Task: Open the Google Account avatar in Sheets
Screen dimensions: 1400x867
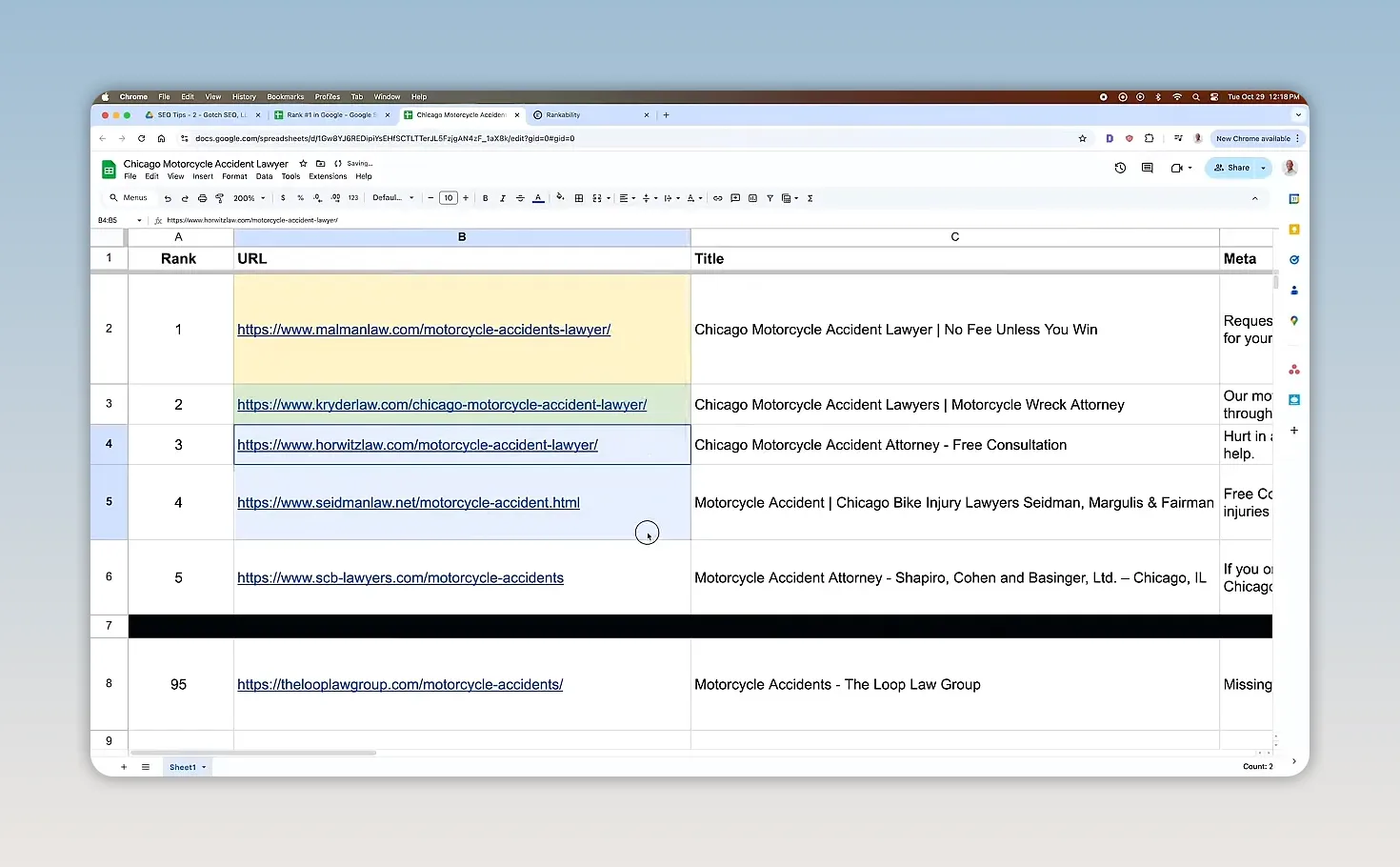Action: click(1290, 168)
